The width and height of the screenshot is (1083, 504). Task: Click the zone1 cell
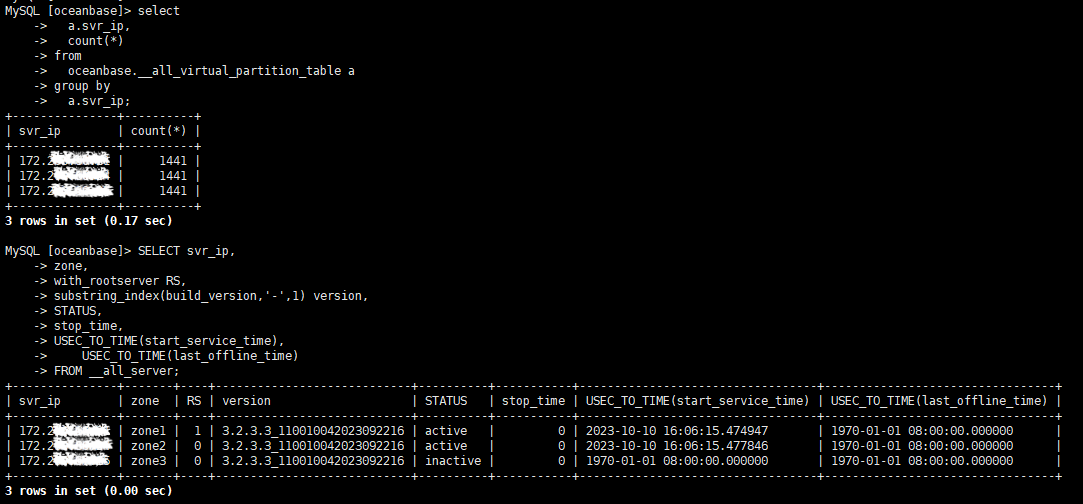148,431
